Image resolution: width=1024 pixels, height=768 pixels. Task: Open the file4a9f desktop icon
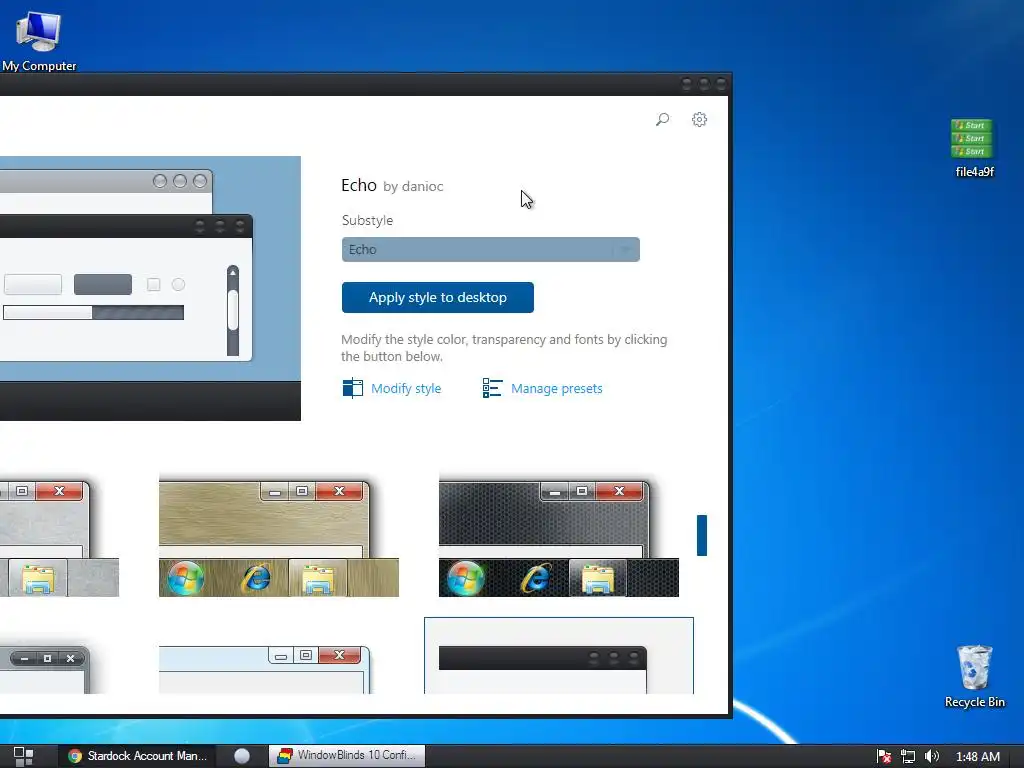point(974,148)
